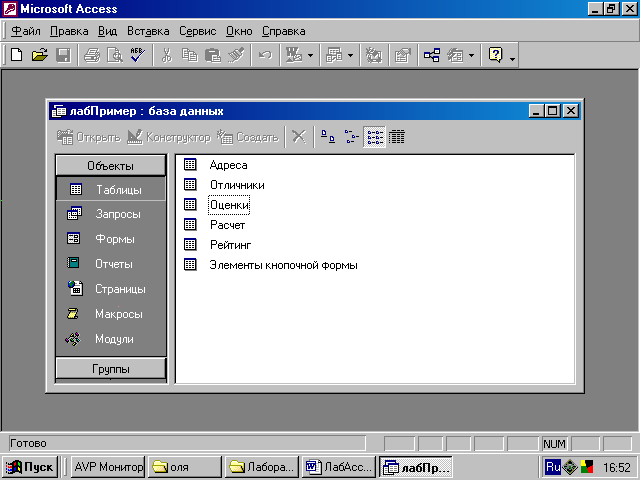Image resolution: width=640 pixels, height=480 pixels.
Task: Open toolbar options arrow after Help icon
Action: (512, 59)
